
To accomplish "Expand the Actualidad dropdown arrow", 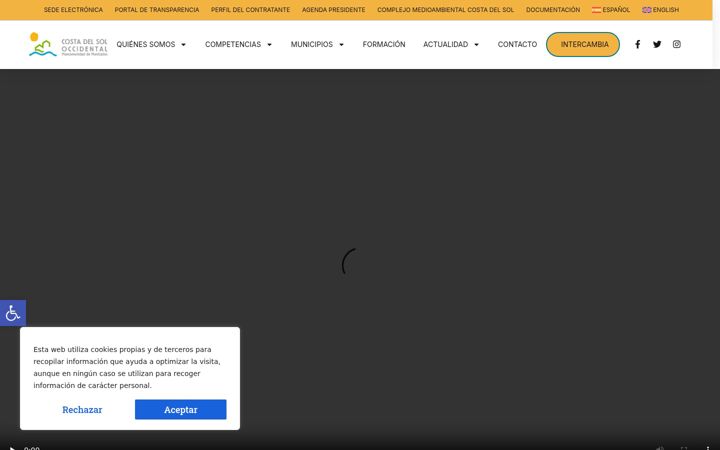I will point(476,45).
